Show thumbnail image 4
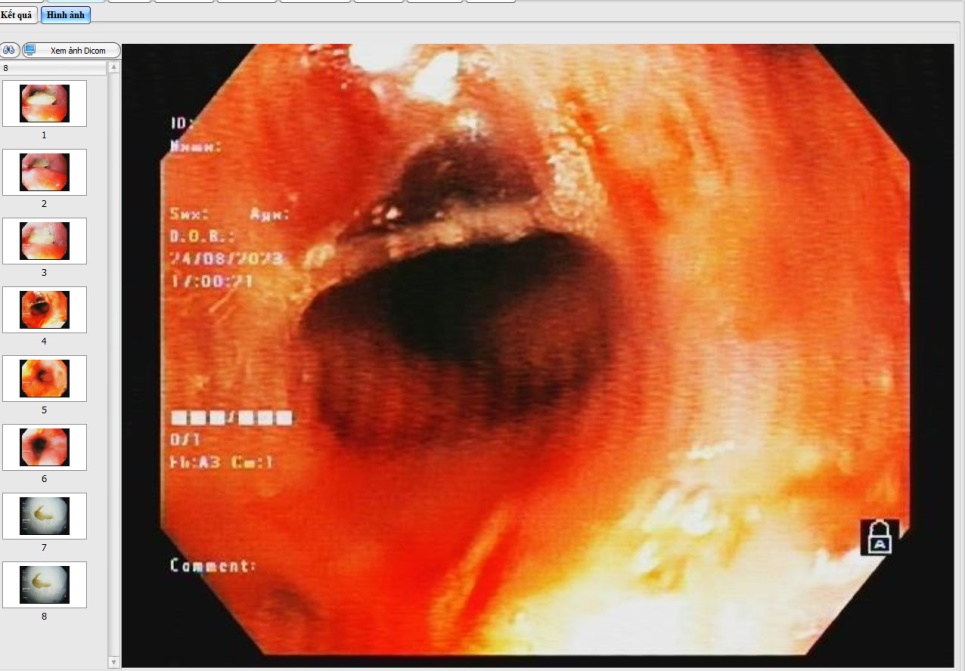The height and width of the screenshot is (671, 965). 44,310
